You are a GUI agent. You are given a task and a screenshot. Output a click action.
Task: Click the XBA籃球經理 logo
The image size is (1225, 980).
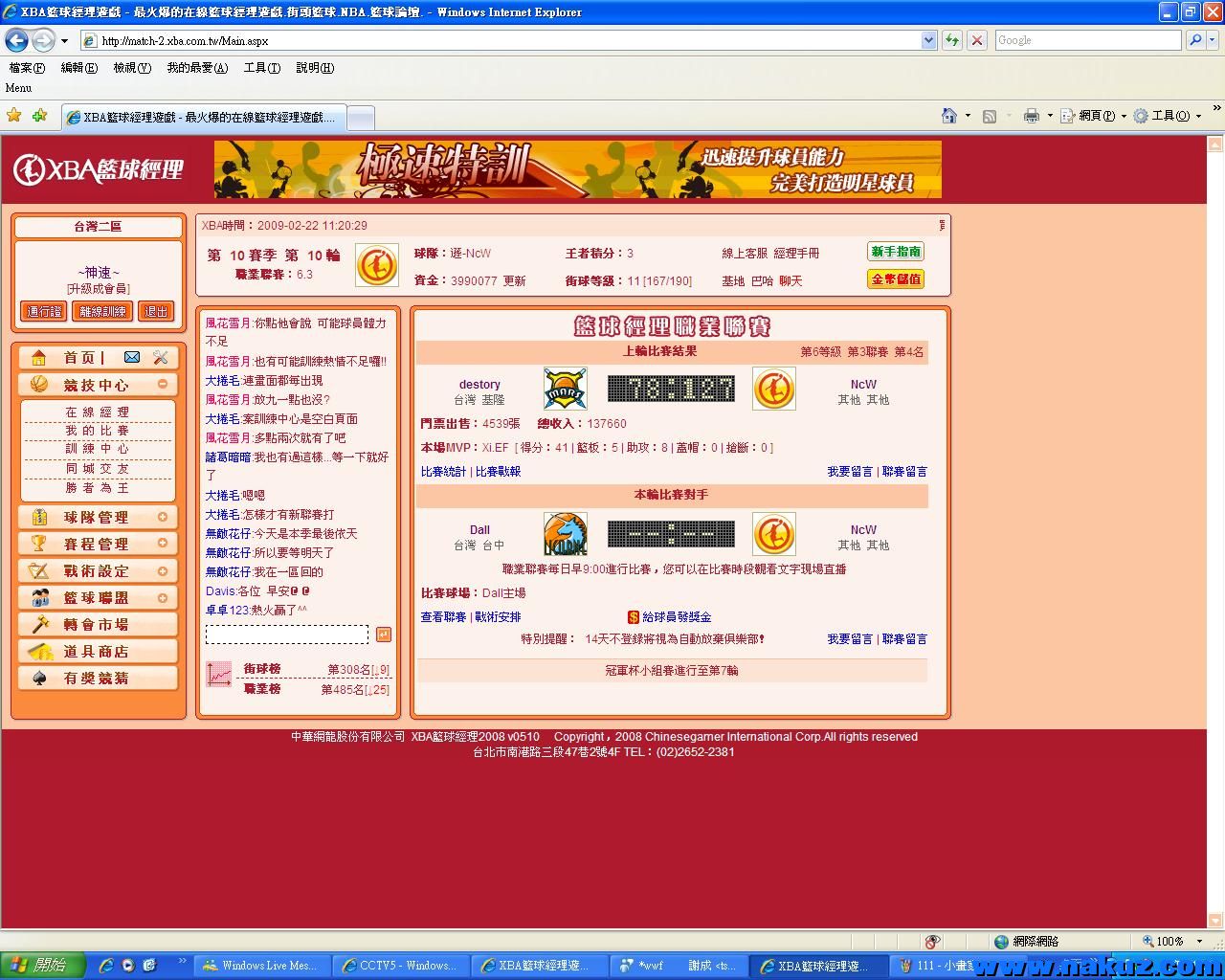coord(98,169)
